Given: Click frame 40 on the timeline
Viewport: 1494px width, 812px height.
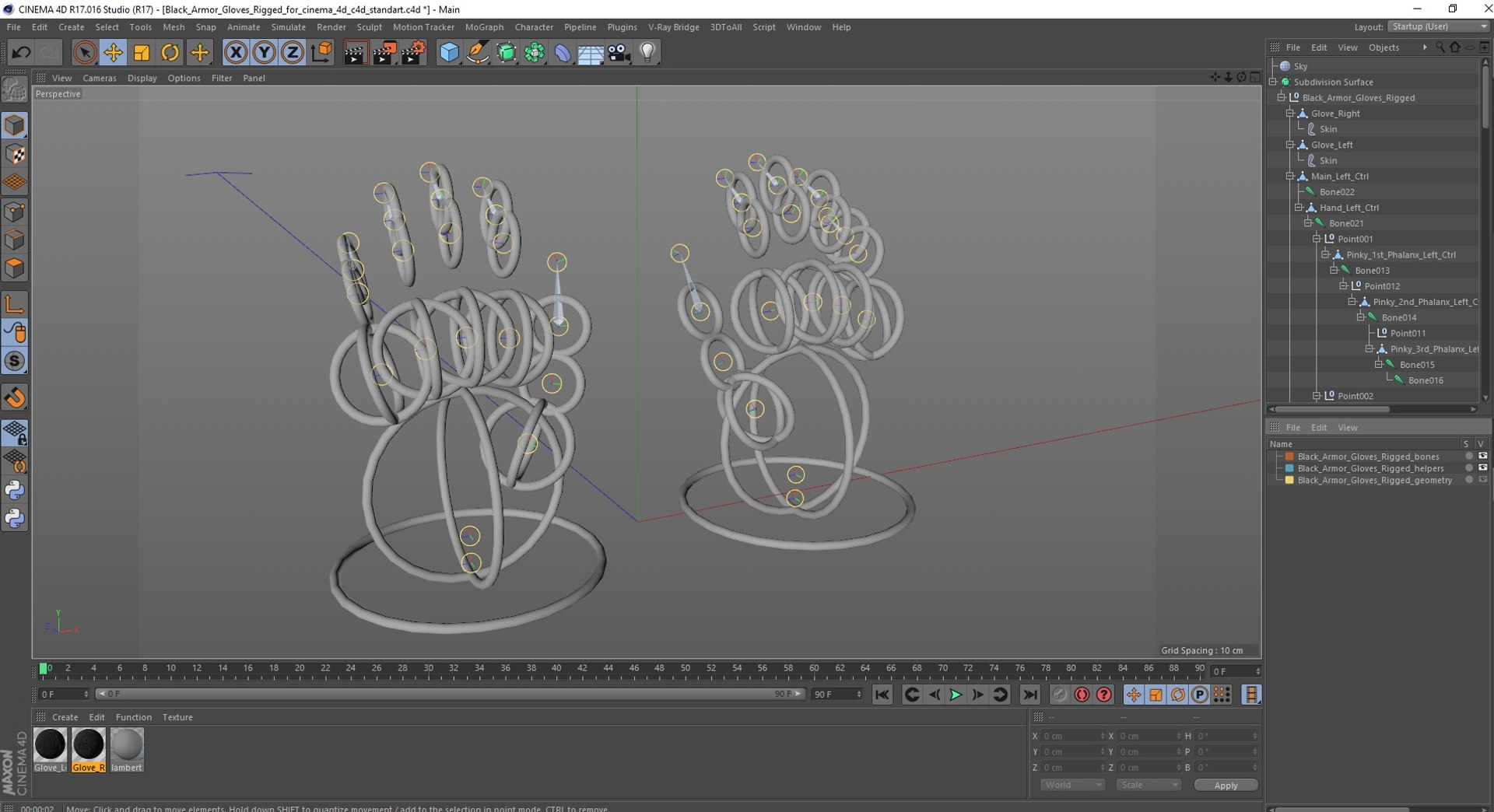Looking at the screenshot, I should click(556, 669).
